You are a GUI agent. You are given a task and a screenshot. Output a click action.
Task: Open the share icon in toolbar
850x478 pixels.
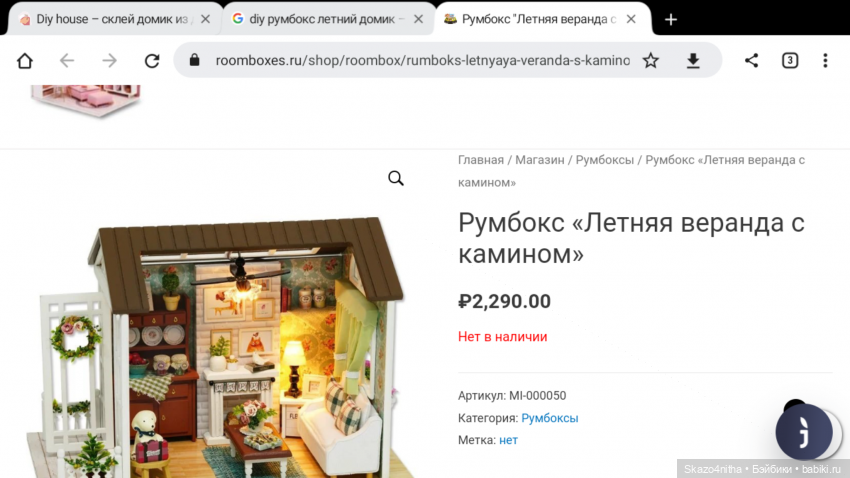pyautogui.click(x=751, y=60)
